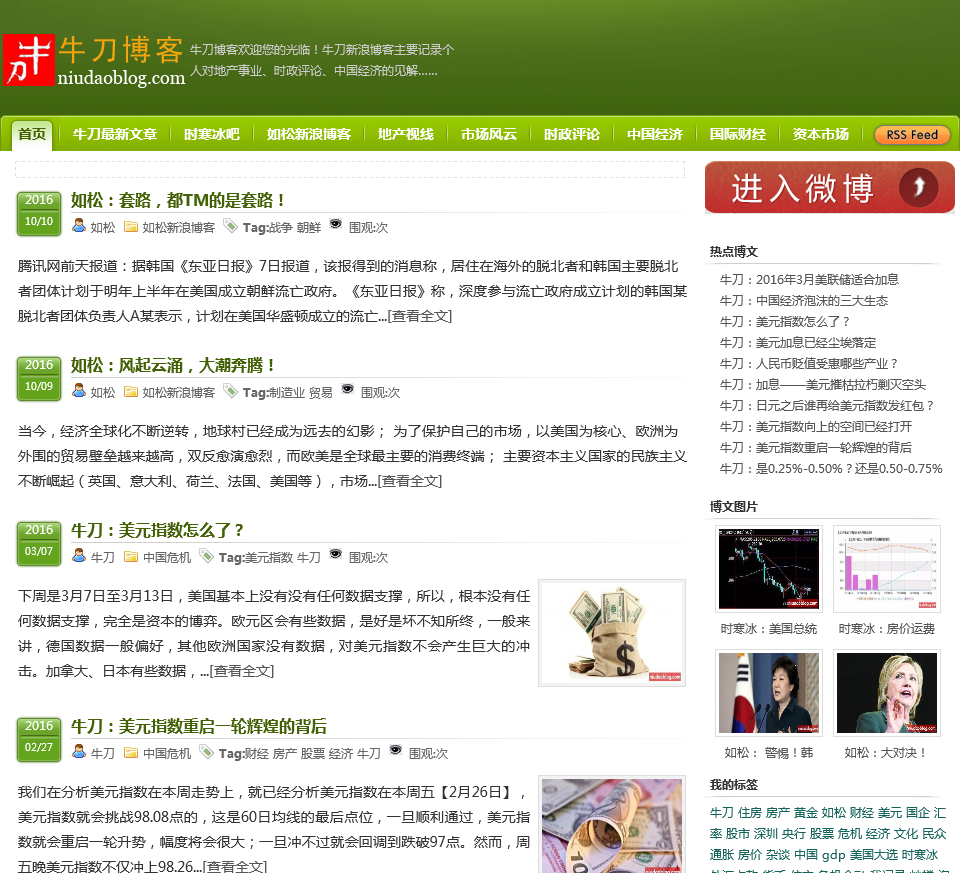
Task: Open sidebar hot post 牛刀：美元指数怎么了？
Action: [785, 321]
